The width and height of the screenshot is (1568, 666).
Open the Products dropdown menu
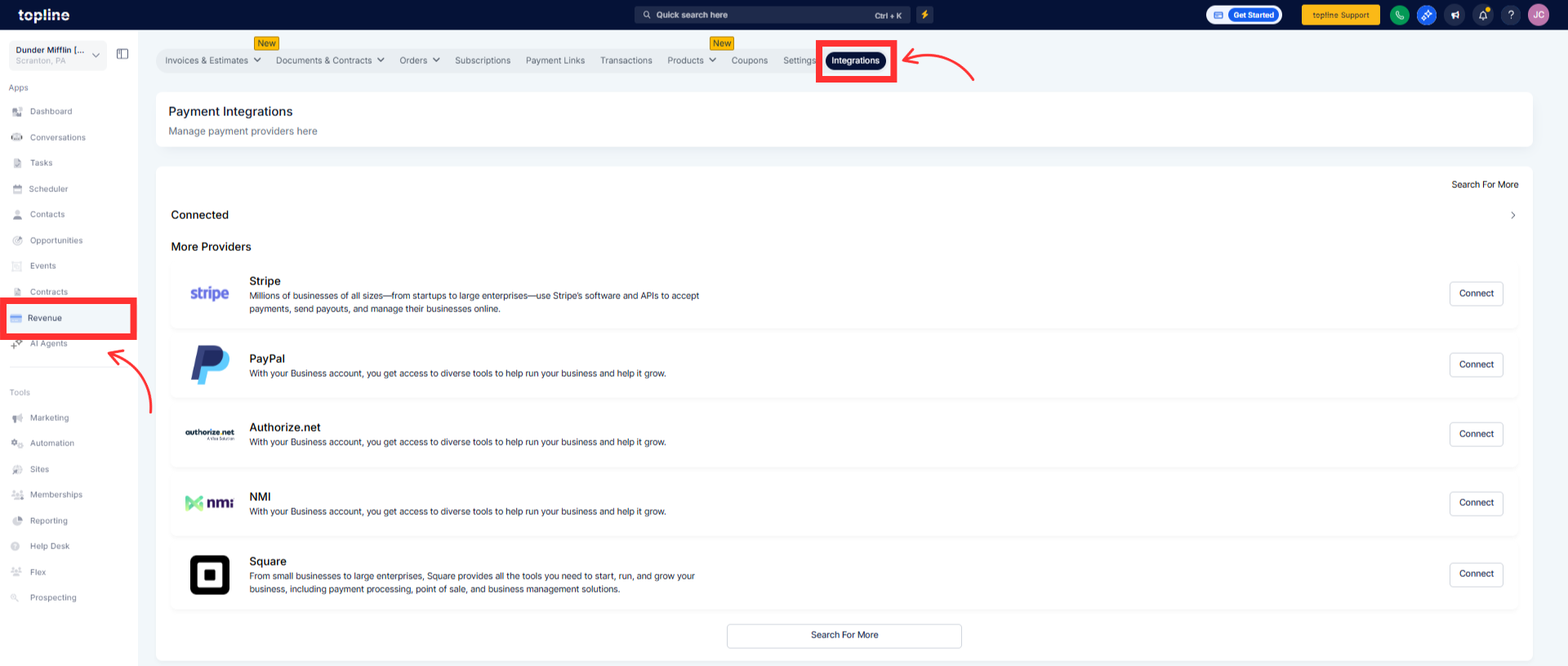pos(692,60)
